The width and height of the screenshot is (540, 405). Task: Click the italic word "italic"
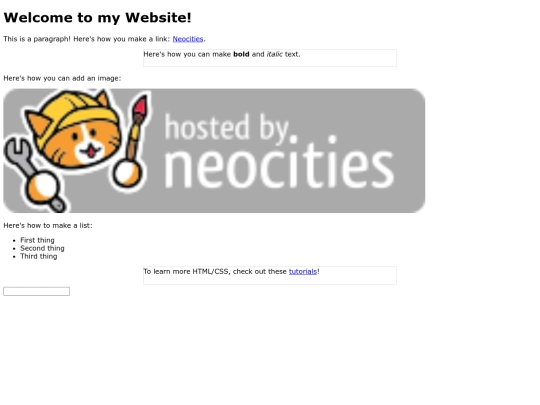click(x=274, y=54)
